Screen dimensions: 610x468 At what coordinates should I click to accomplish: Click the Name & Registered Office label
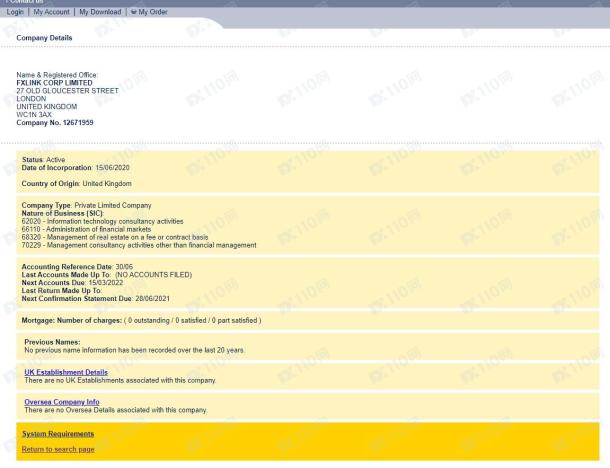[x=57, y=75]
